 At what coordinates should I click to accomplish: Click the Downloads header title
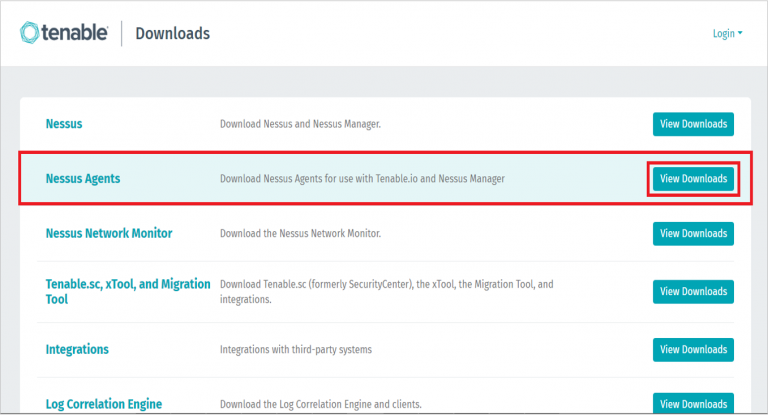click(172, 33)
